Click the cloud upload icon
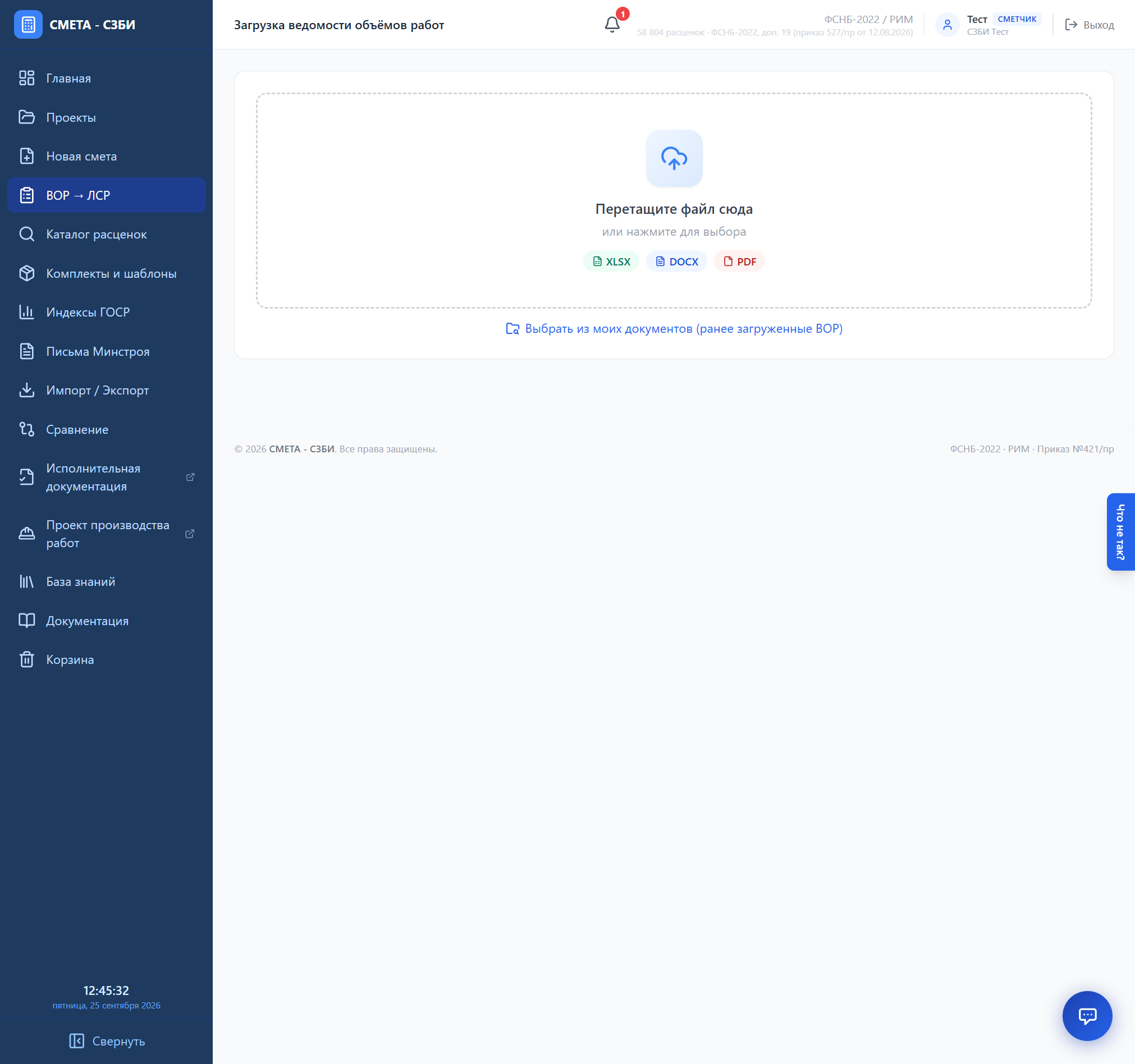 674,158
